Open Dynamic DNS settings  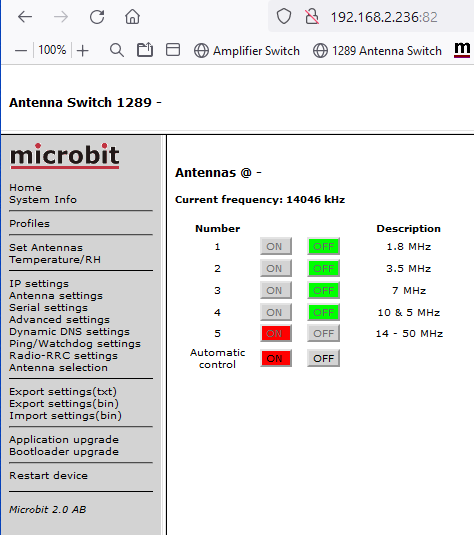tap(70, 332)
